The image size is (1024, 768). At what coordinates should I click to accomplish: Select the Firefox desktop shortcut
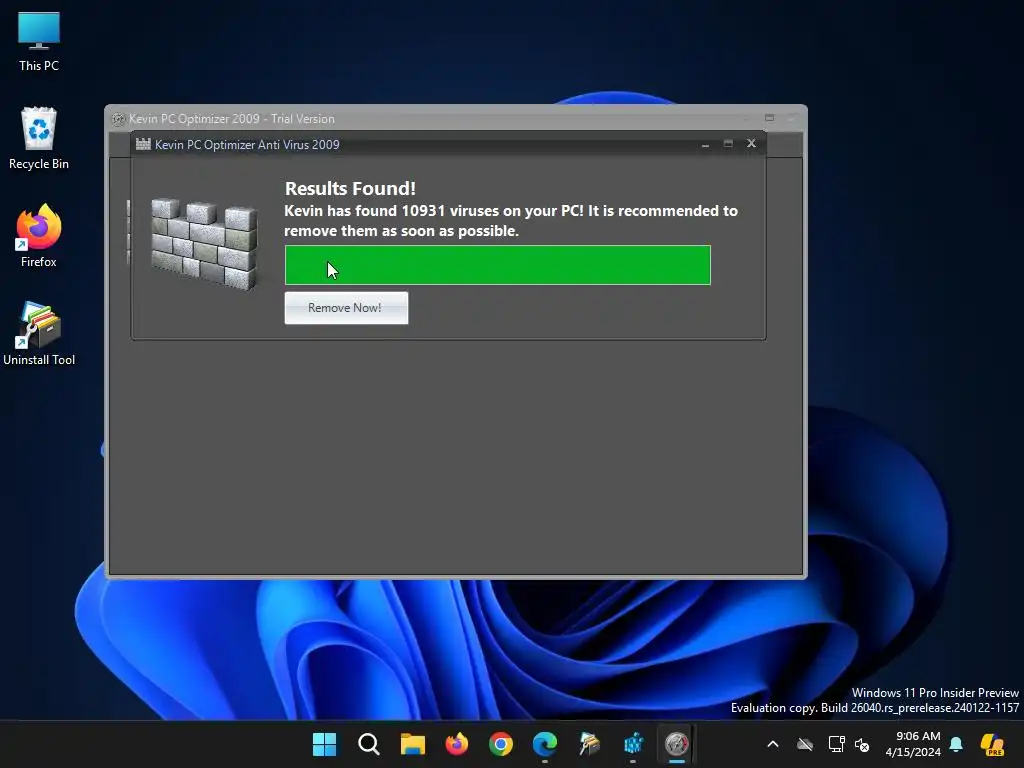coord(39,236)
